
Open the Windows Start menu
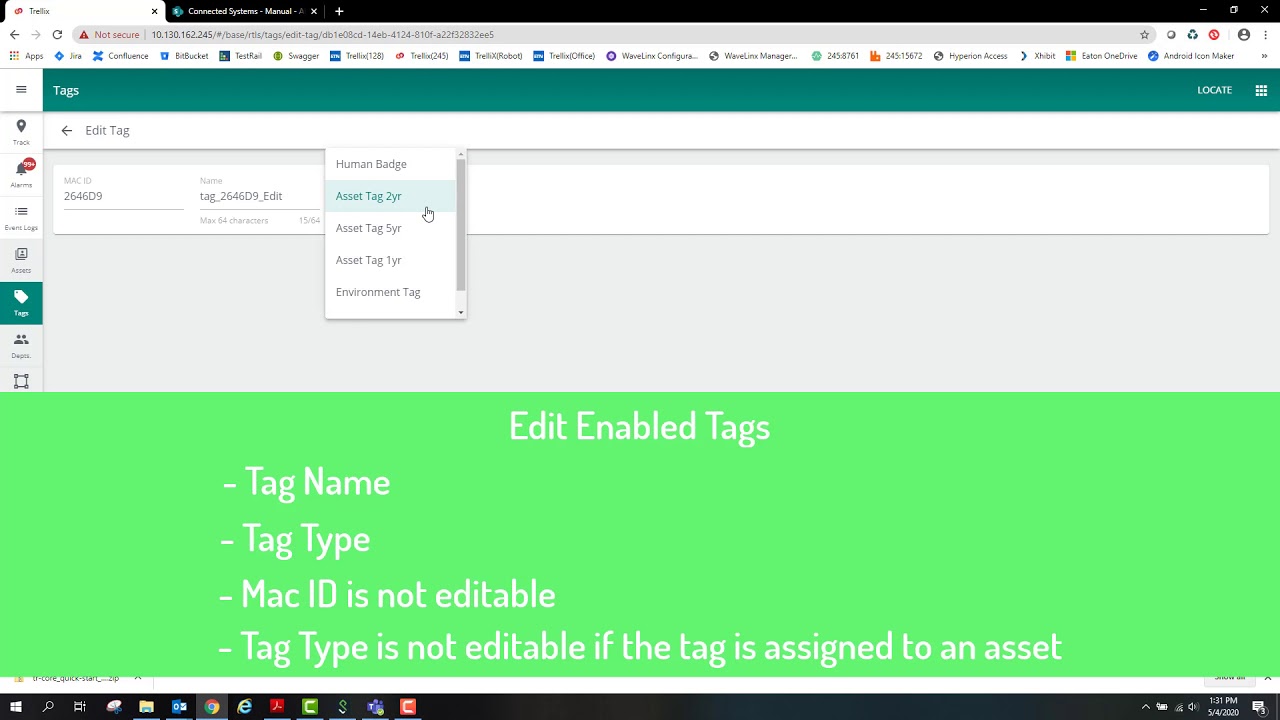[x=15, y=707]
